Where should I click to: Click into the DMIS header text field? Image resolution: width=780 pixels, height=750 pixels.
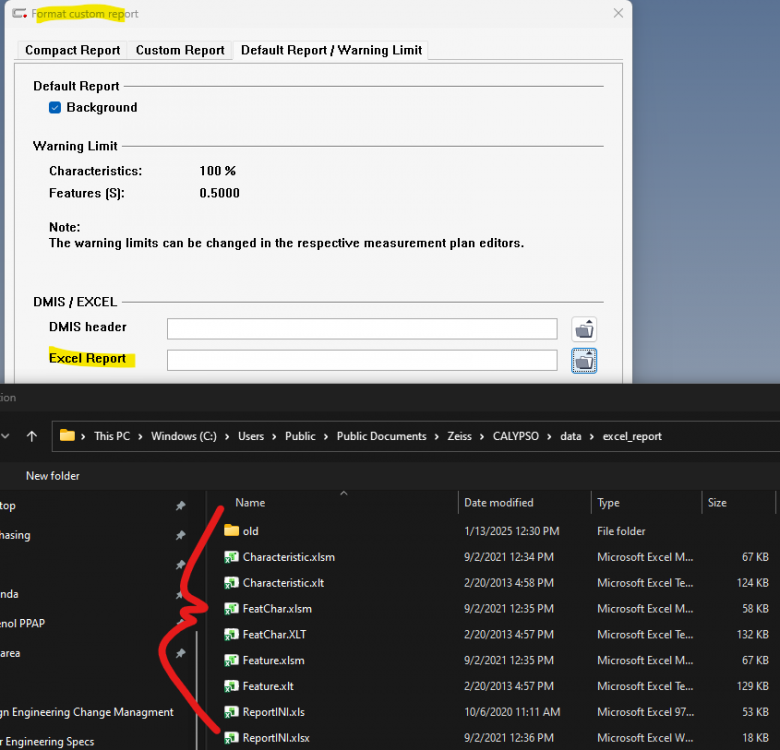361,329
